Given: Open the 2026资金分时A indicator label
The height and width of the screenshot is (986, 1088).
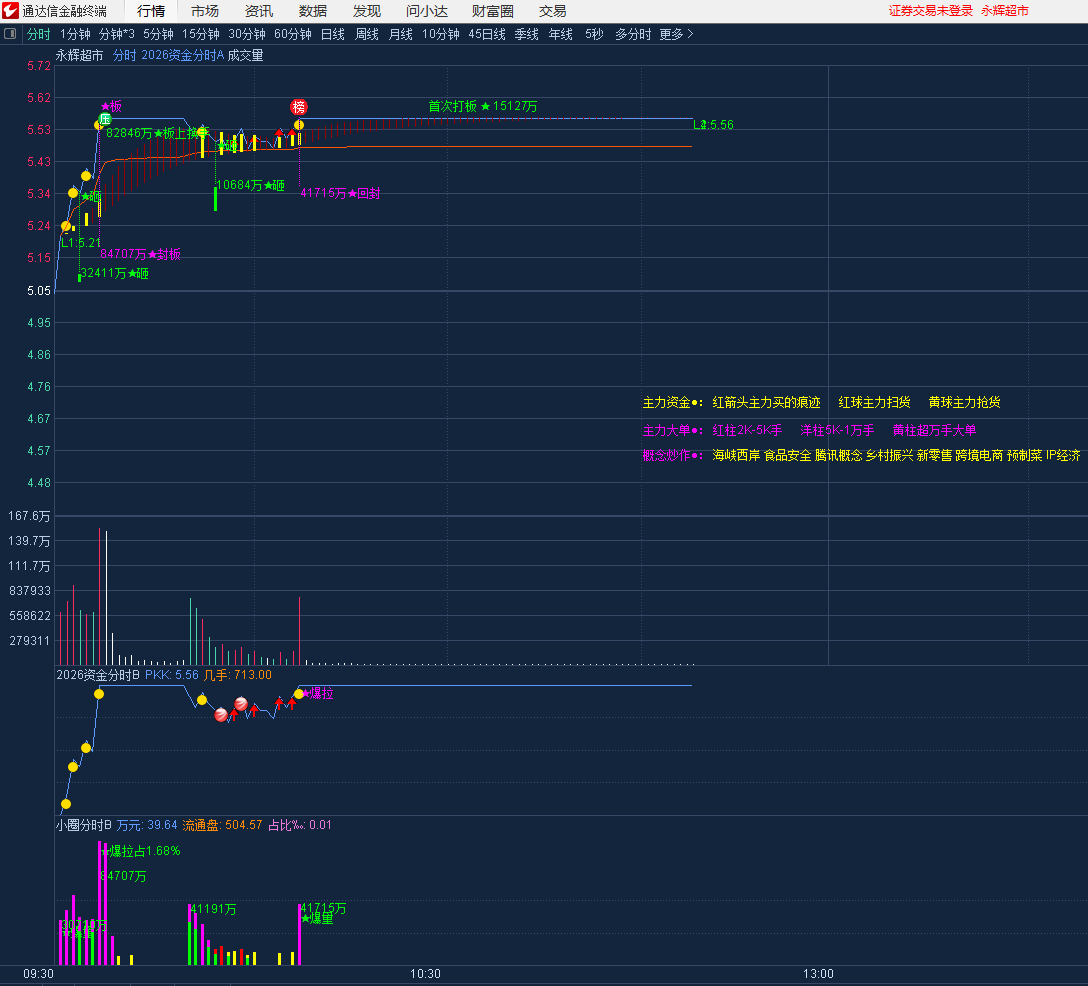Looking at the screenshot, I should point(183,56).
